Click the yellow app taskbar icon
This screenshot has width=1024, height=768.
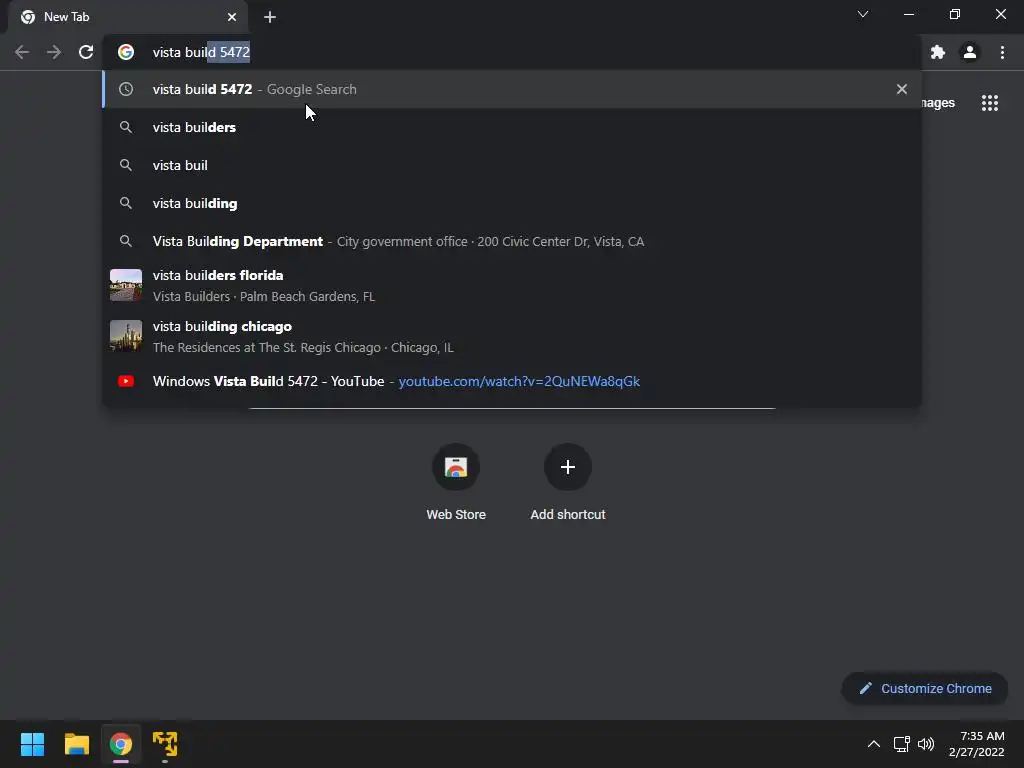click(x=165, y=744)
